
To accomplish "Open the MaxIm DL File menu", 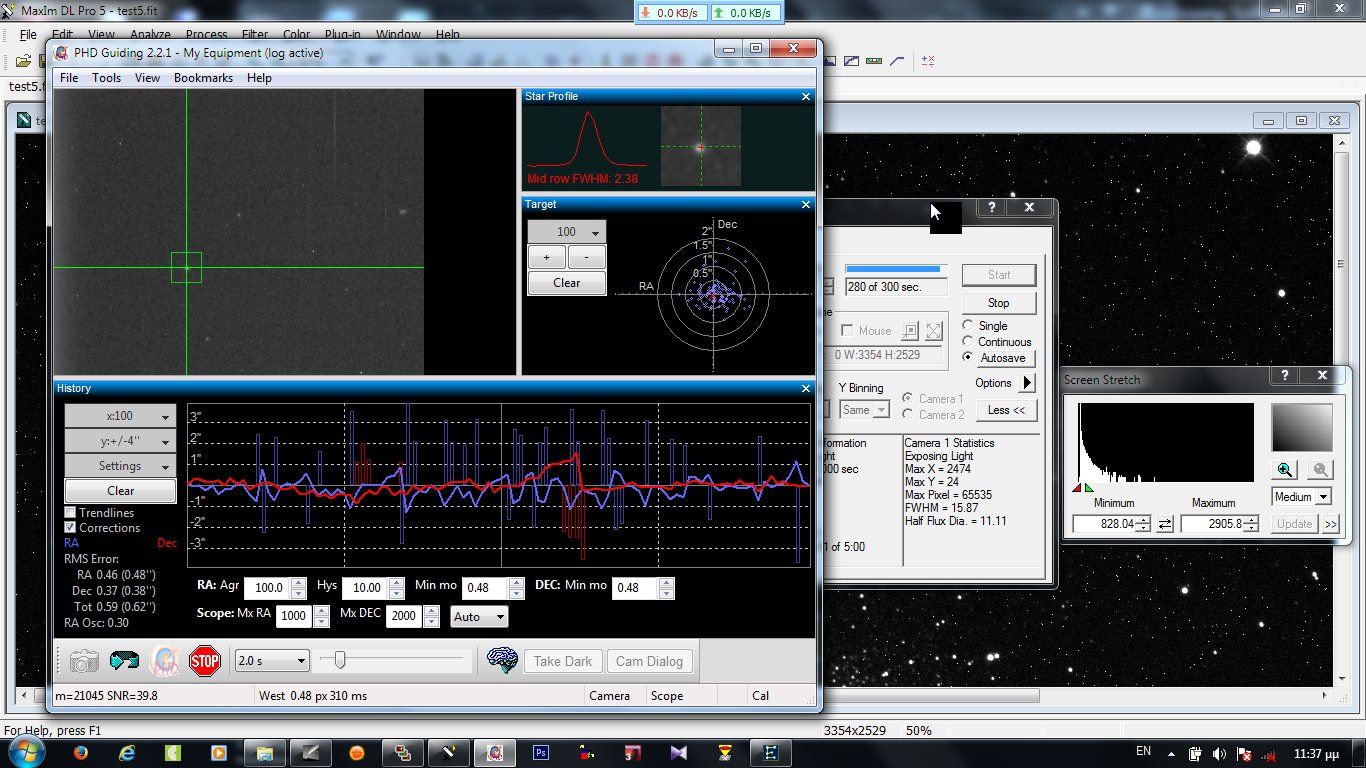I will (28, 34).
